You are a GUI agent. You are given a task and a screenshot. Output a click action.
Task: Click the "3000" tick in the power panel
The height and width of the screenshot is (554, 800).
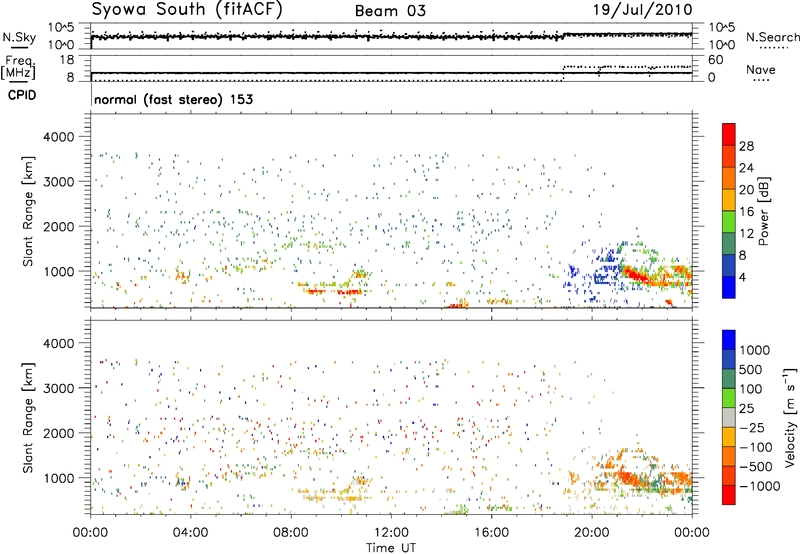click(58, 182)
